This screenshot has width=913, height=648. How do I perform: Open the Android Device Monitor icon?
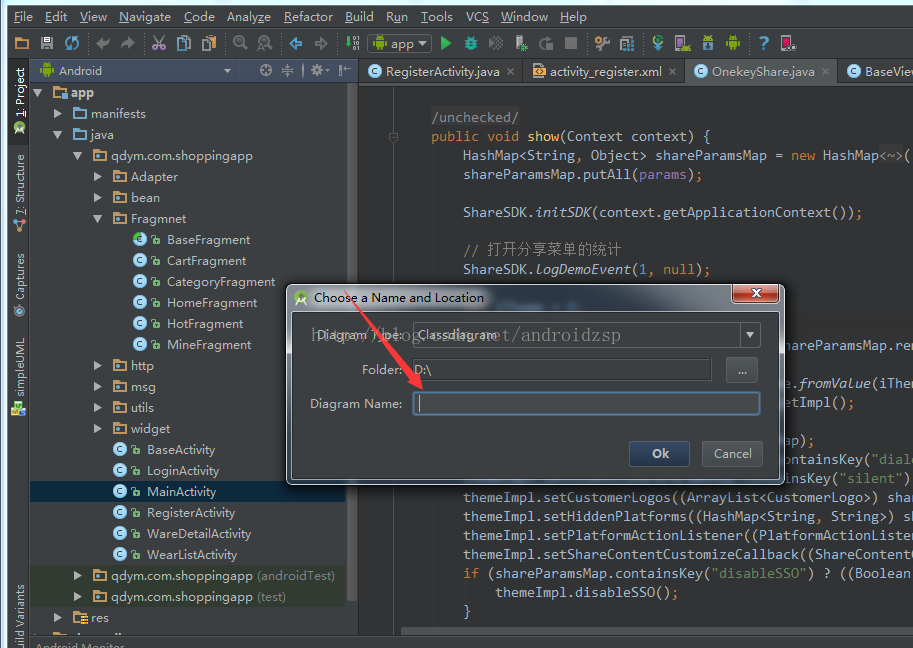pos(733,43)
